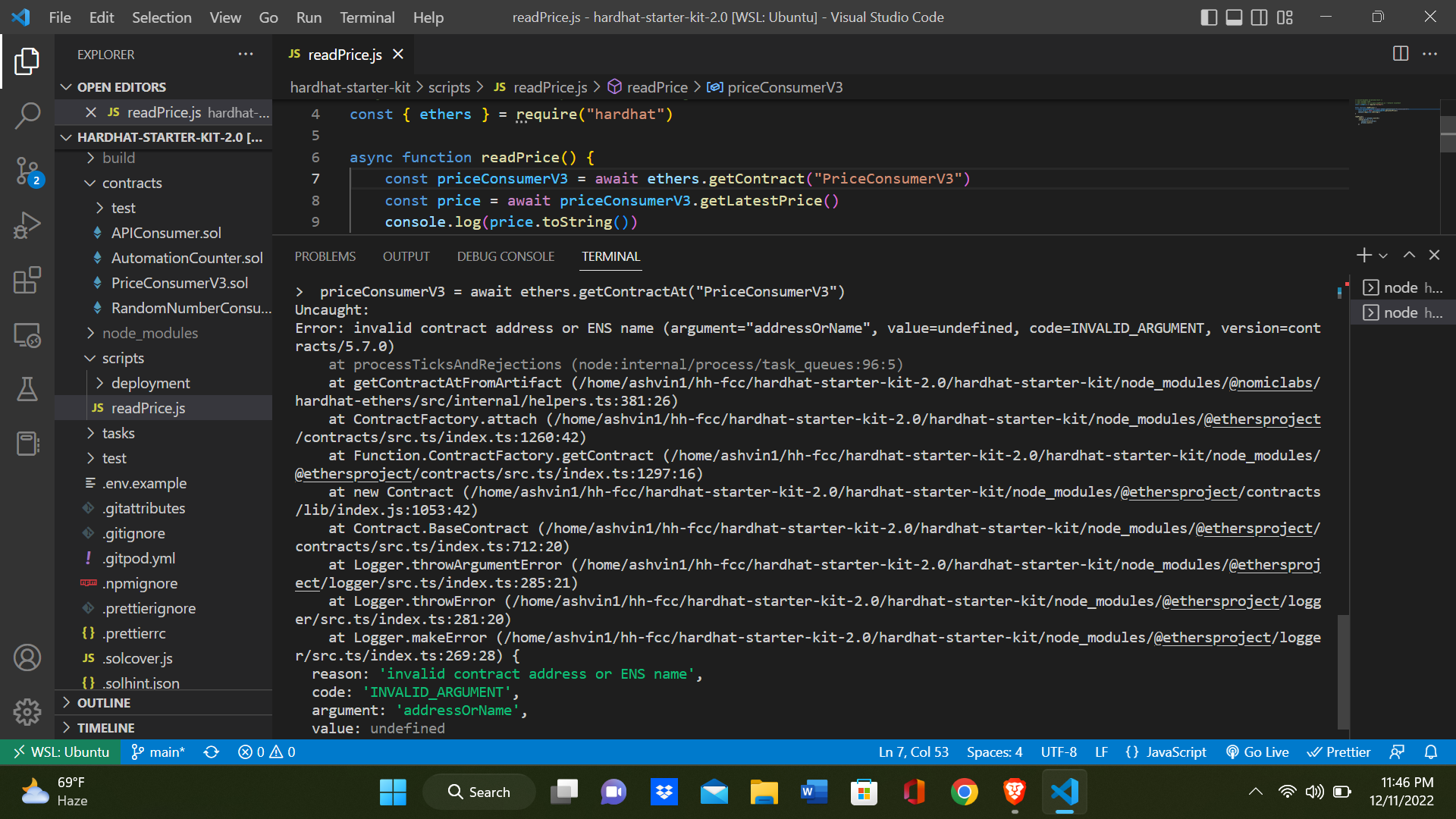This screenshot has height=819, width=1456.
Task: Select the second node terminal instance
Action: click(1404, 312)
